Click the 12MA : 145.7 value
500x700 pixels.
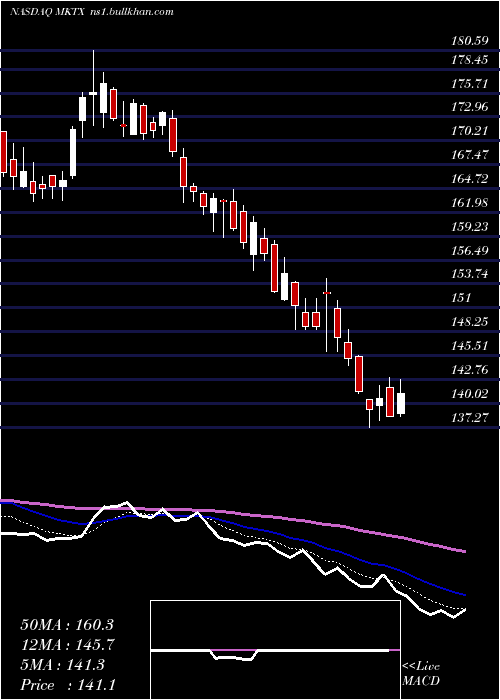coord(67,645)
